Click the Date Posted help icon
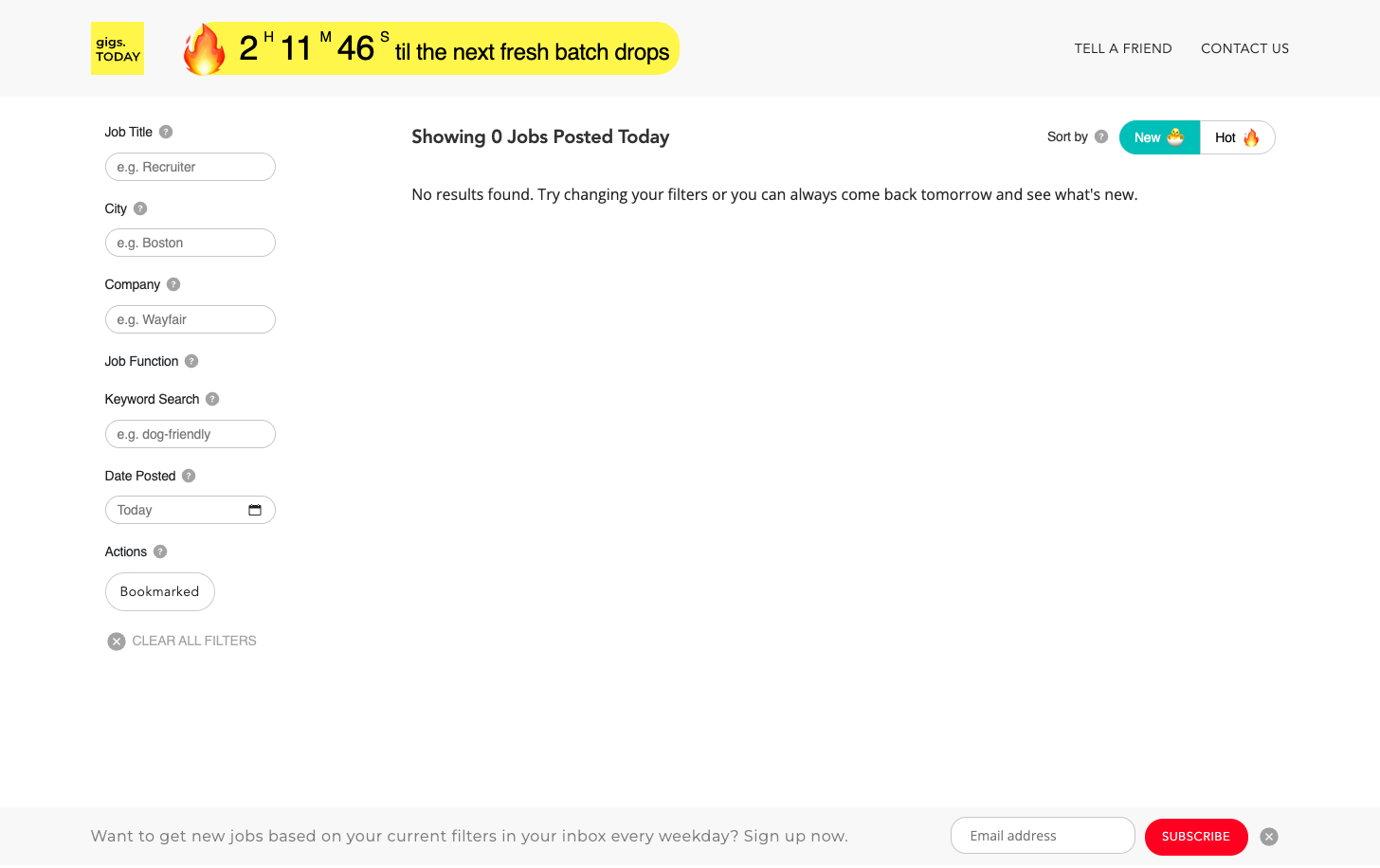This screenshot has width=1380, height=868. point(189,476)
